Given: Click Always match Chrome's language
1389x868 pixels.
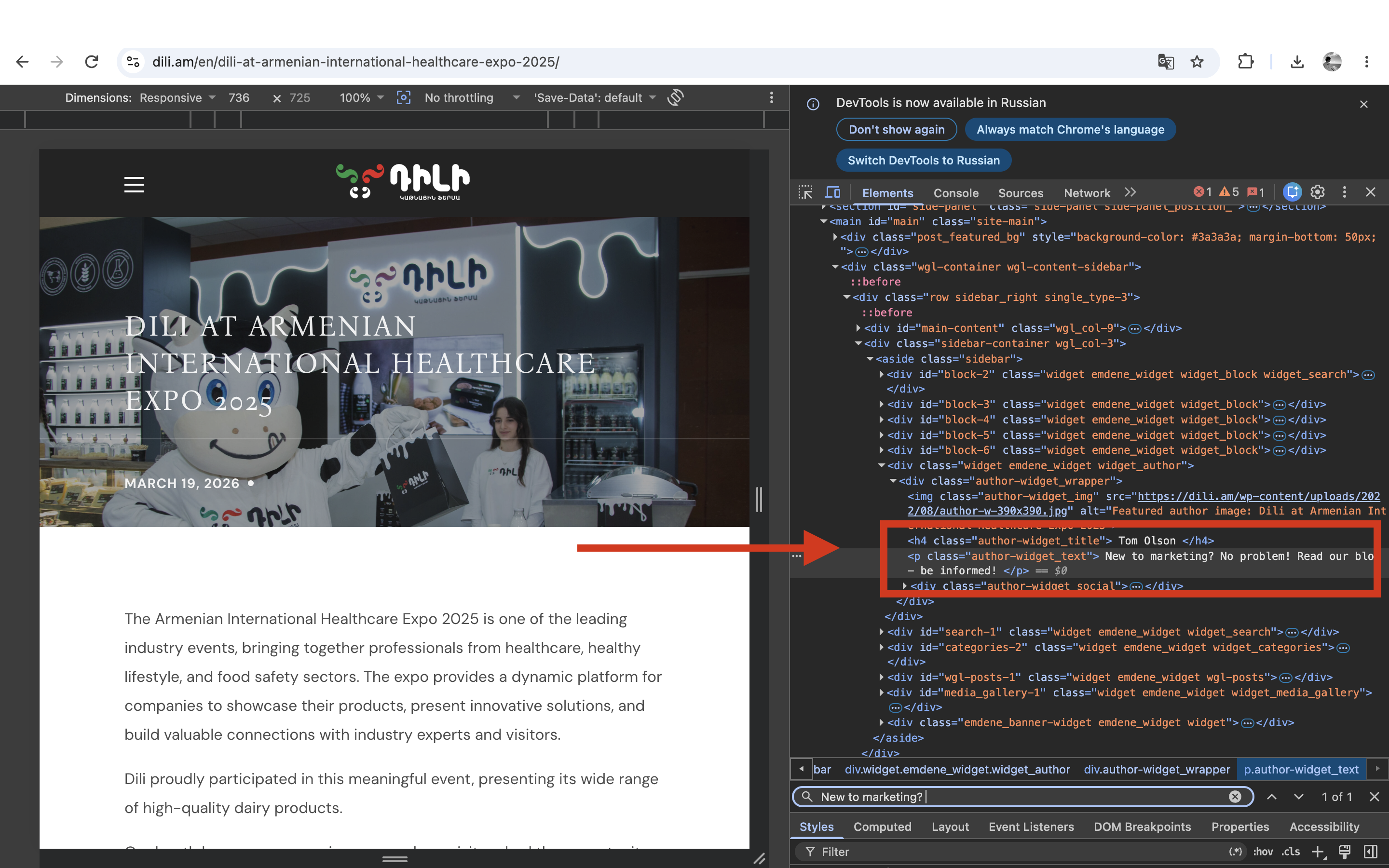Looking at the screenshot, I should pyautogui.click(x=1071, y=129).
